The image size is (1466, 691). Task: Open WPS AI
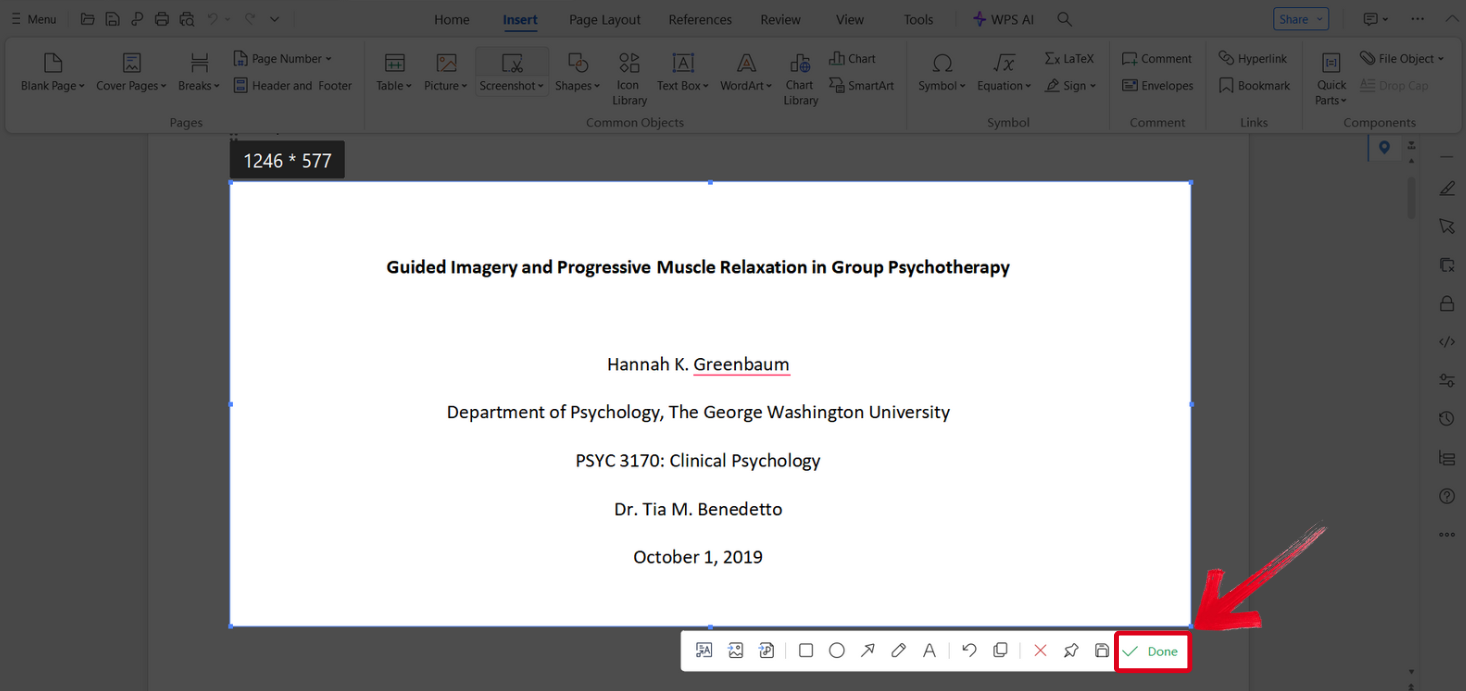click(1003, 19)
